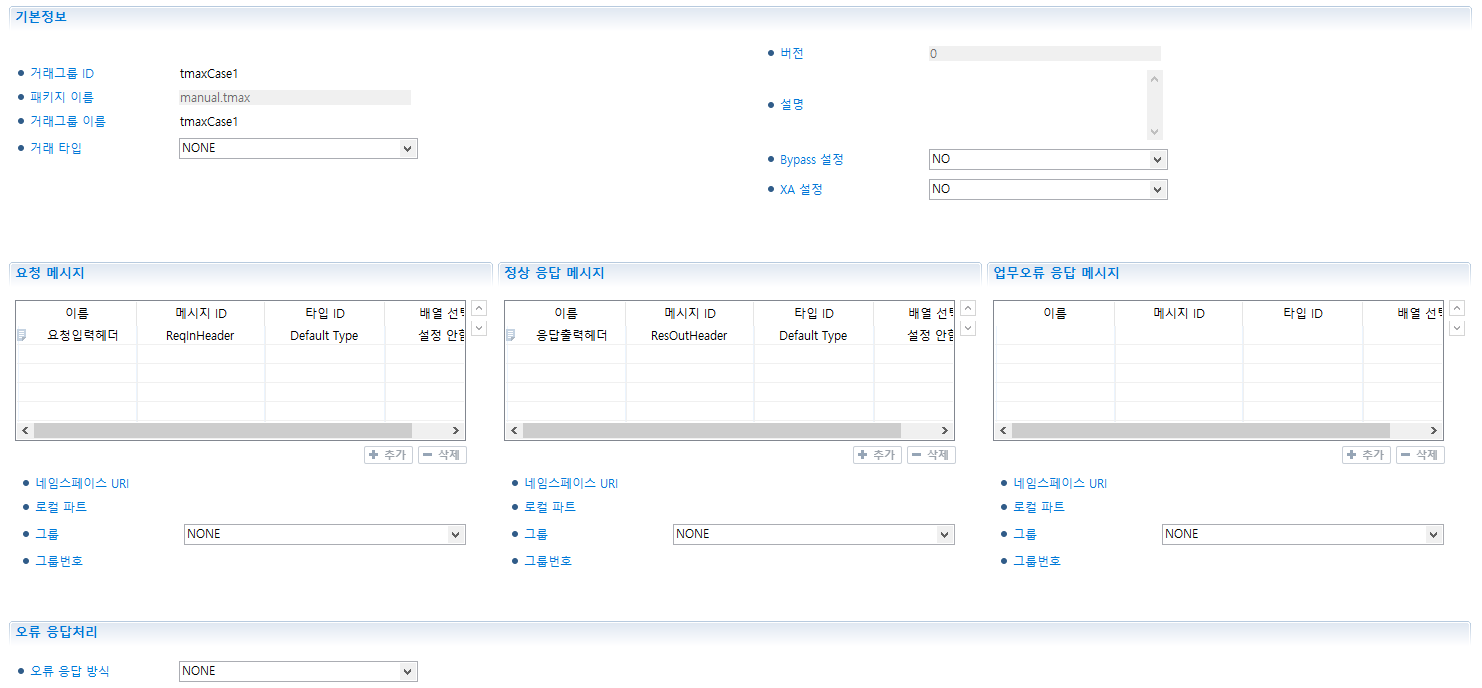The height and width of the screenshot is (688, 1482).
Task: Click the down scroll arrow in 설명 box
Action: (1155, 132)
